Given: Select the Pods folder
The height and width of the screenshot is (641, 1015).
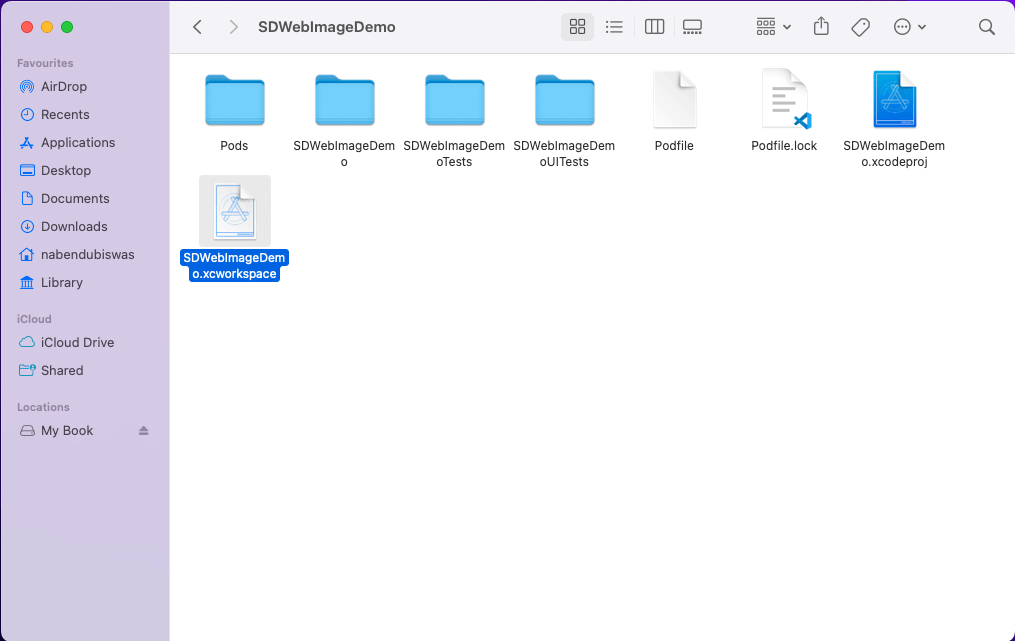Looking at the screenshot, I should click(x=234, y=100).
